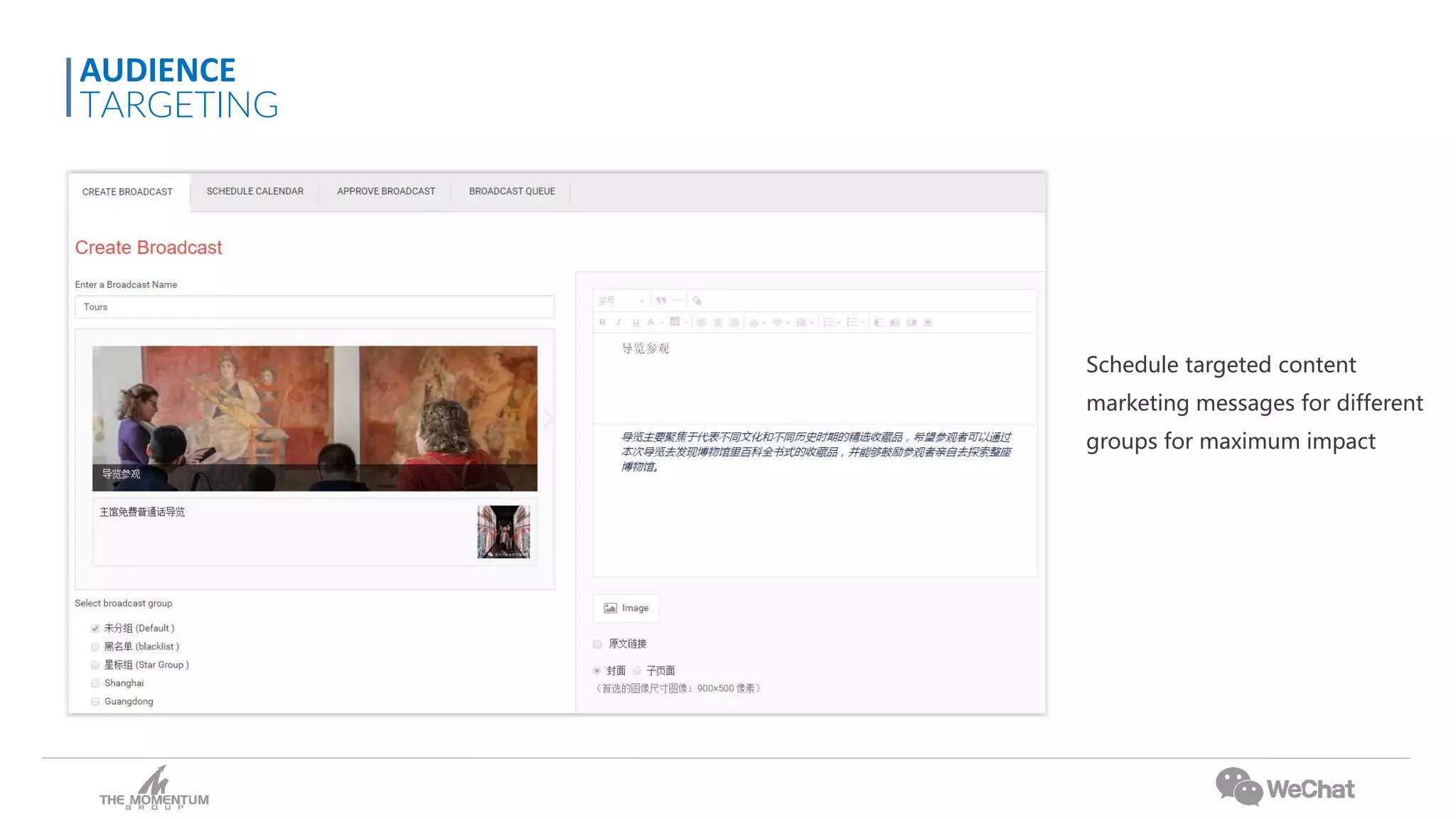Viewport: 1456px width, 819px height.
Task: Check the Guangdong broadcast group
Action: [x=95, y=702]
